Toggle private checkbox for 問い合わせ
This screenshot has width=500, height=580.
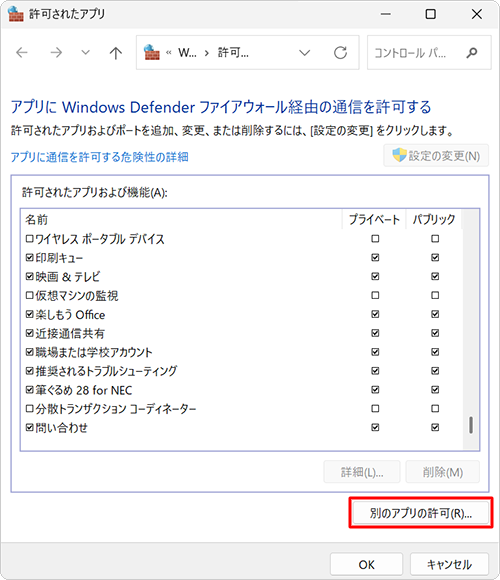pos(375,427)
